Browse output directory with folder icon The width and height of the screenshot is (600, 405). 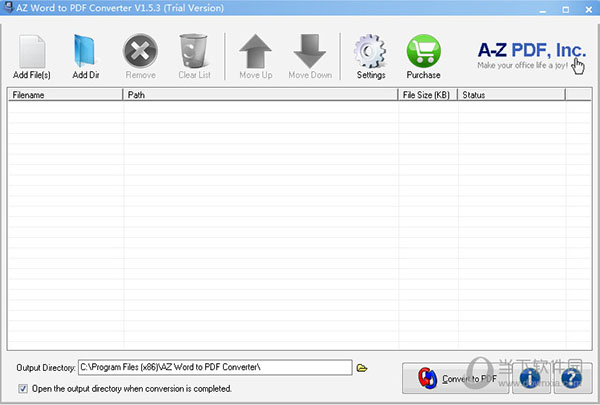362,368
